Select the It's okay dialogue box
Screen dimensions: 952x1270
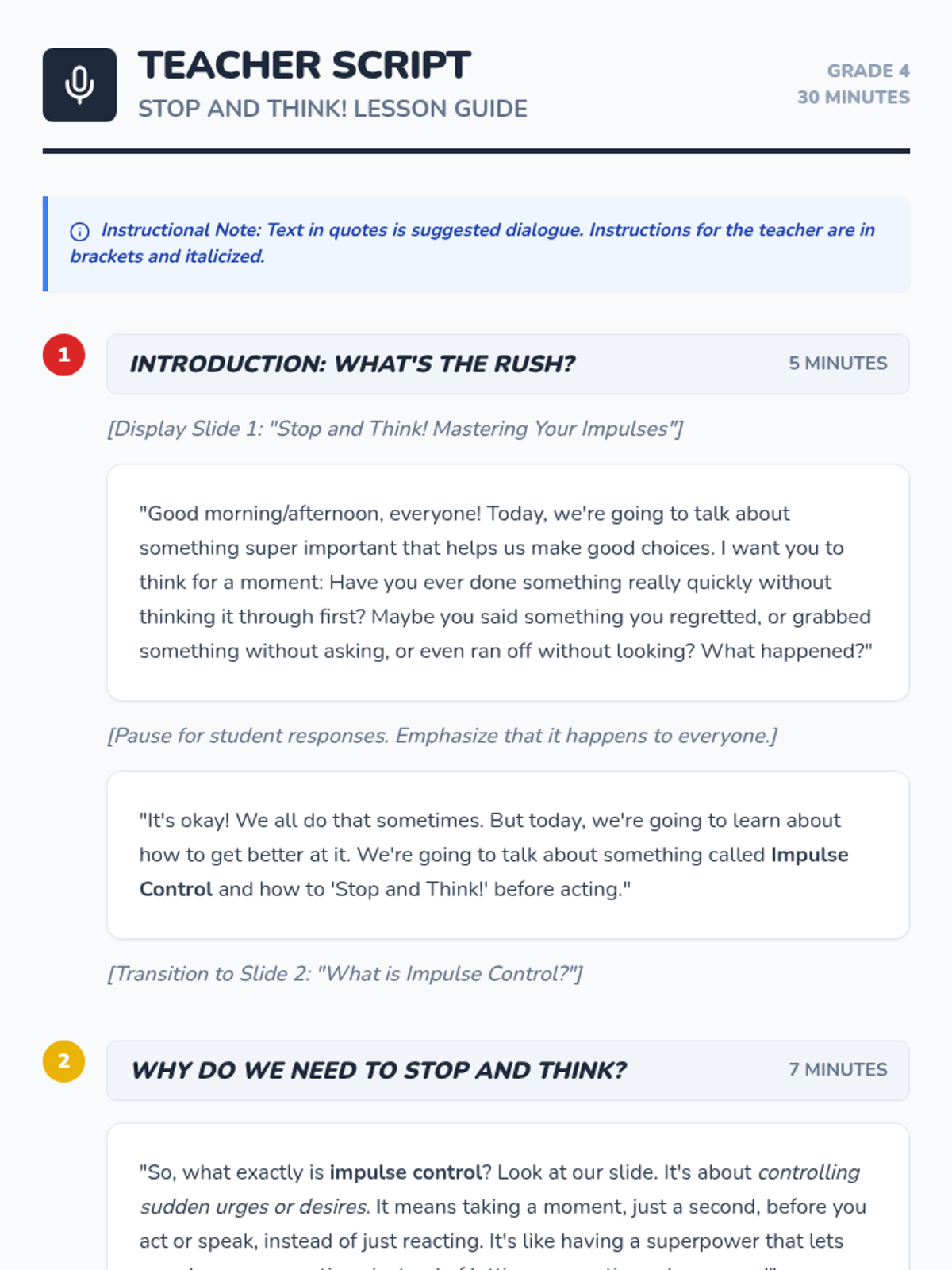[508, 855]
